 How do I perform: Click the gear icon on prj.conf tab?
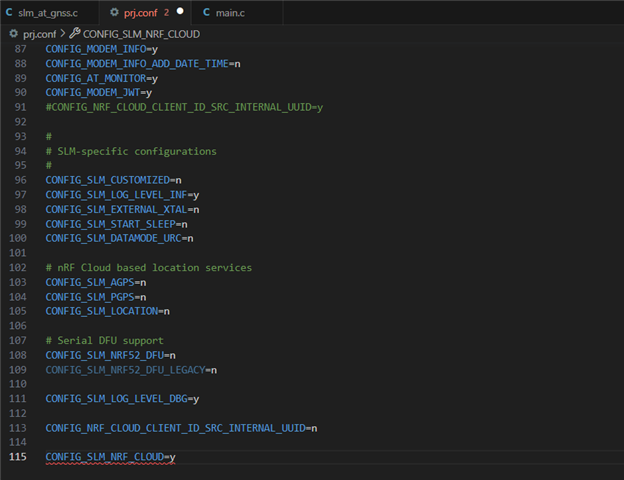[114, 12]
